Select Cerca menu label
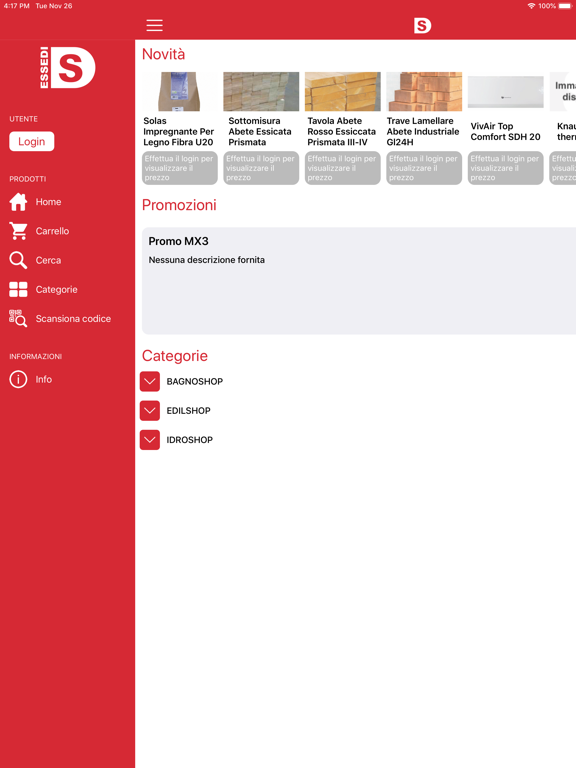The image size is (576, 768). (48, 260)
